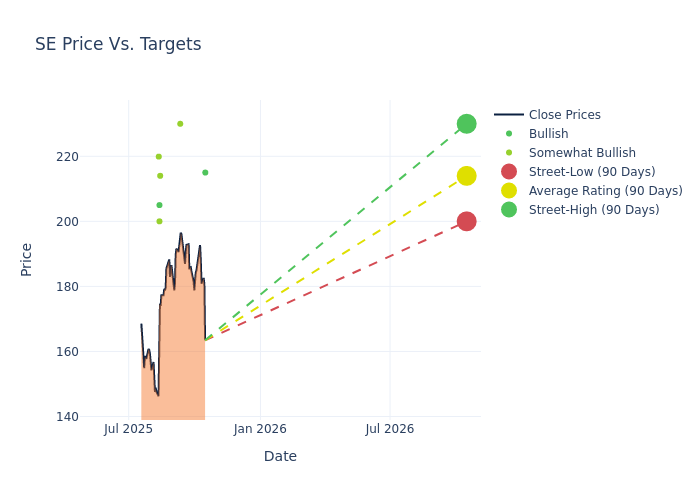
Task: Click the yellow circle icon in the legend
Action: [x=509, y=191]
